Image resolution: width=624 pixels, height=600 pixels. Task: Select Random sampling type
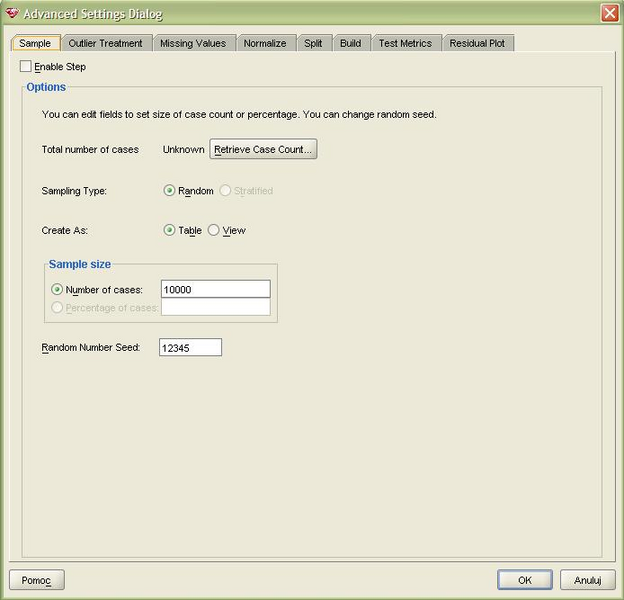point(169,191)
